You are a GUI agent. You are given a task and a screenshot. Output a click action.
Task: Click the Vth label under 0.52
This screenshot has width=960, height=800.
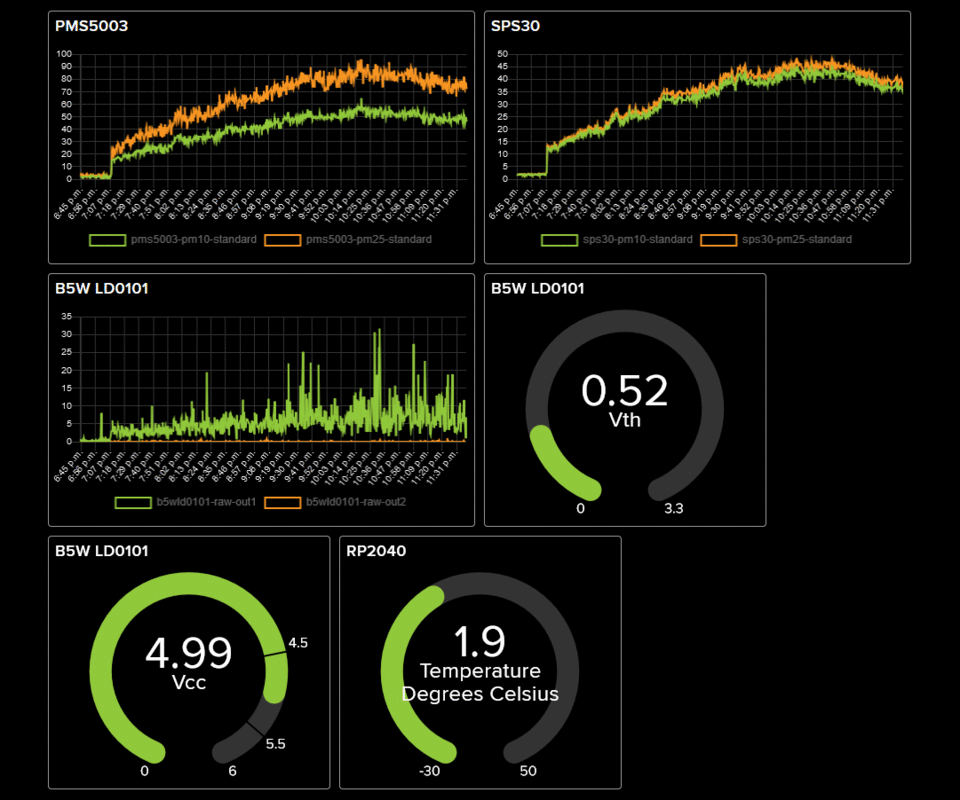[x=624, y=421]
